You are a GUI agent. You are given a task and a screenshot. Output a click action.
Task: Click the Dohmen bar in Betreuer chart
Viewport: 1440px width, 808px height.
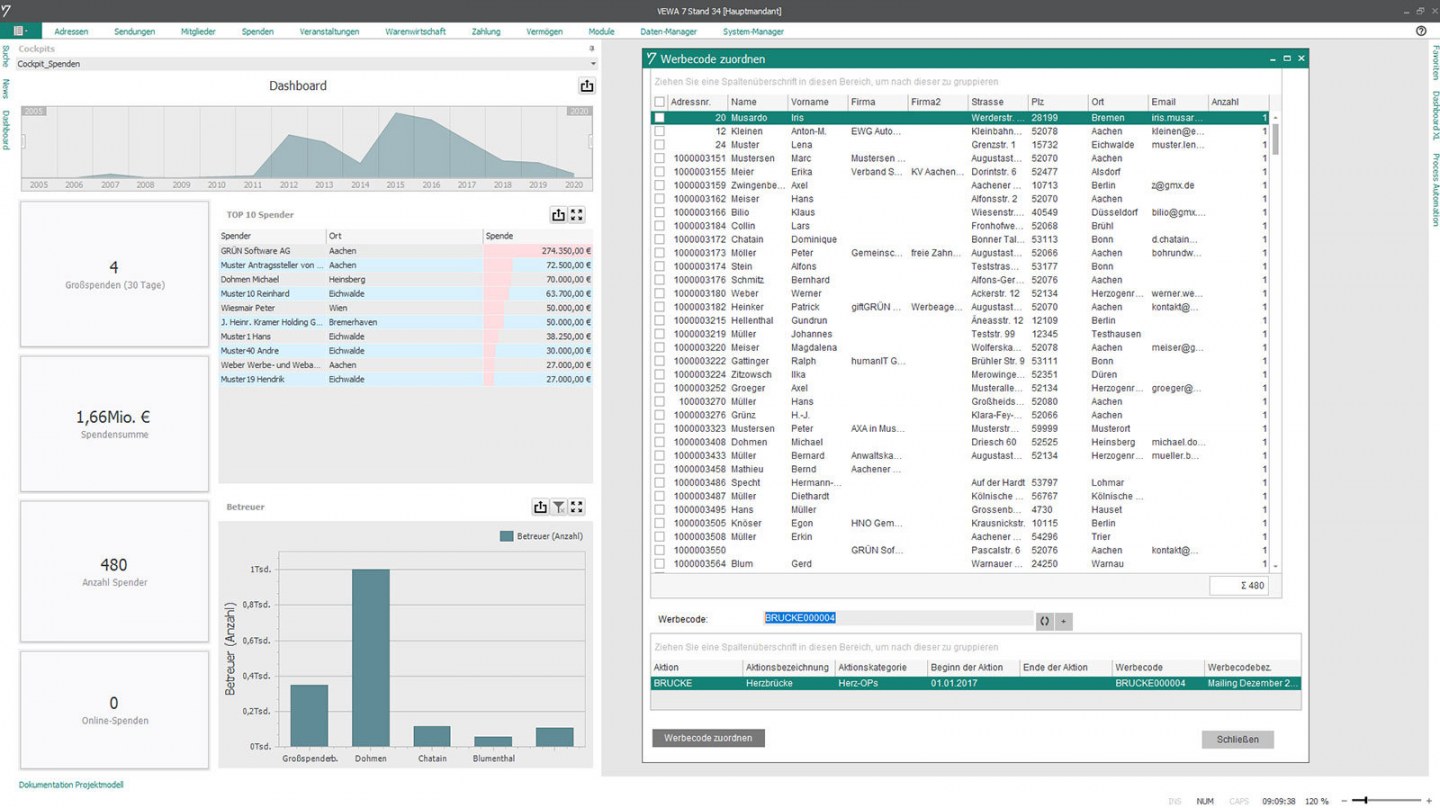[x=371, y=658]
